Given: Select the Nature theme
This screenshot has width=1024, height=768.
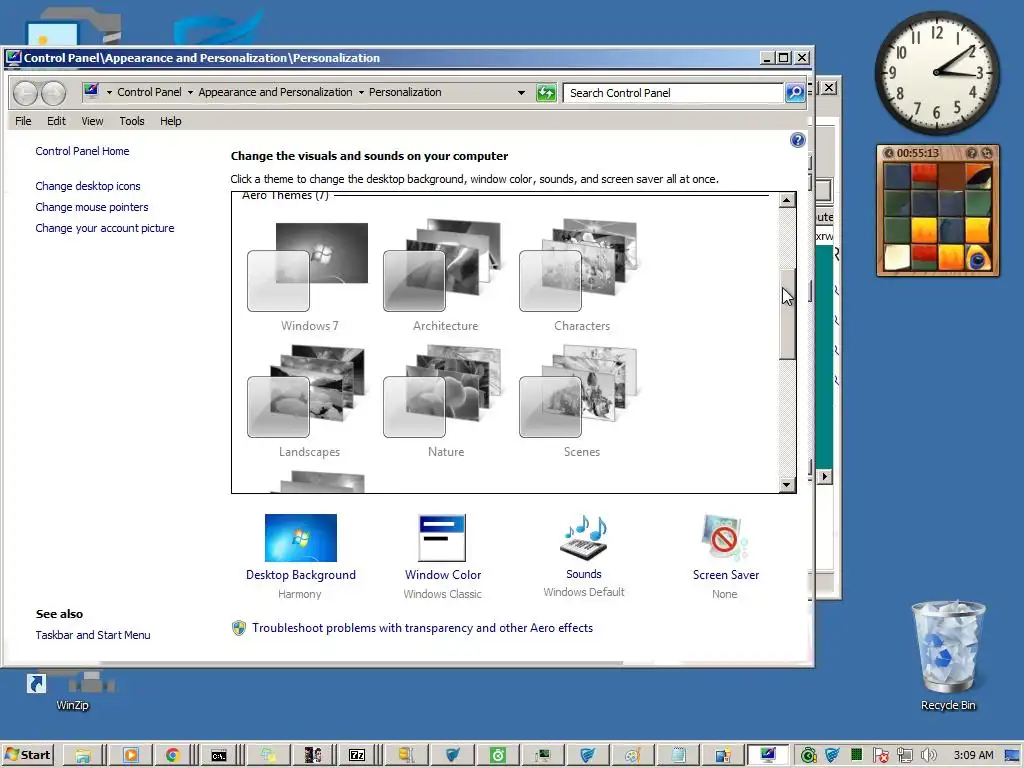Looking at the screenshot, I should (x=444, y=401).
